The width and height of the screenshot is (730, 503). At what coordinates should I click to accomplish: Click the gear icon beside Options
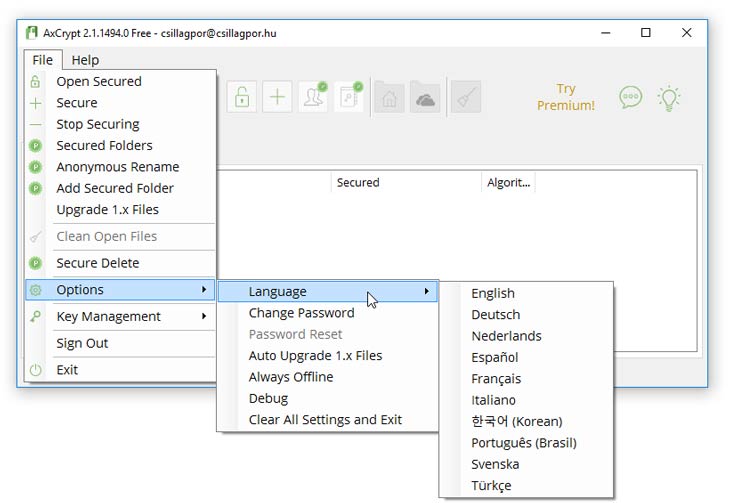click(x=35, y=290)
